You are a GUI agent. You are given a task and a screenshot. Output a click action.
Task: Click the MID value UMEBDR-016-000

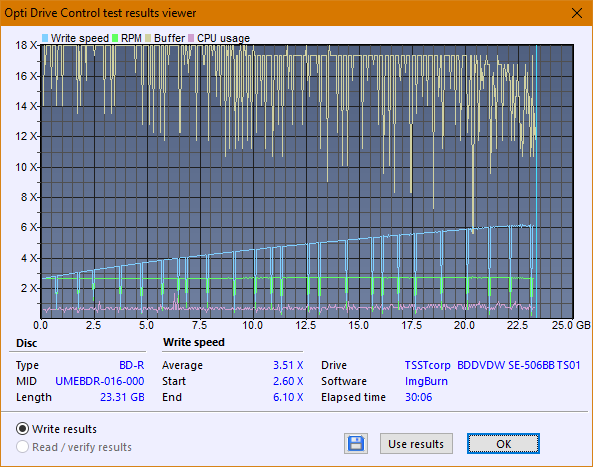click(100, 381)
